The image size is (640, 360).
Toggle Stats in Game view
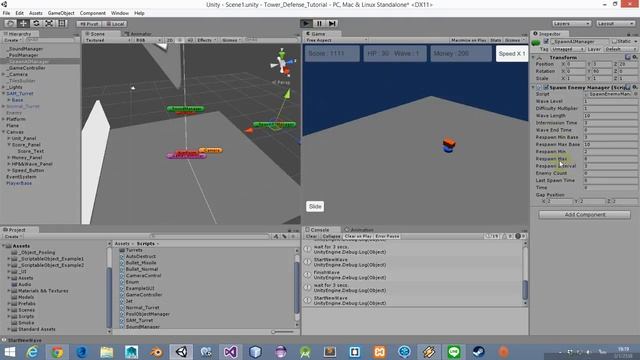(496, 40)
